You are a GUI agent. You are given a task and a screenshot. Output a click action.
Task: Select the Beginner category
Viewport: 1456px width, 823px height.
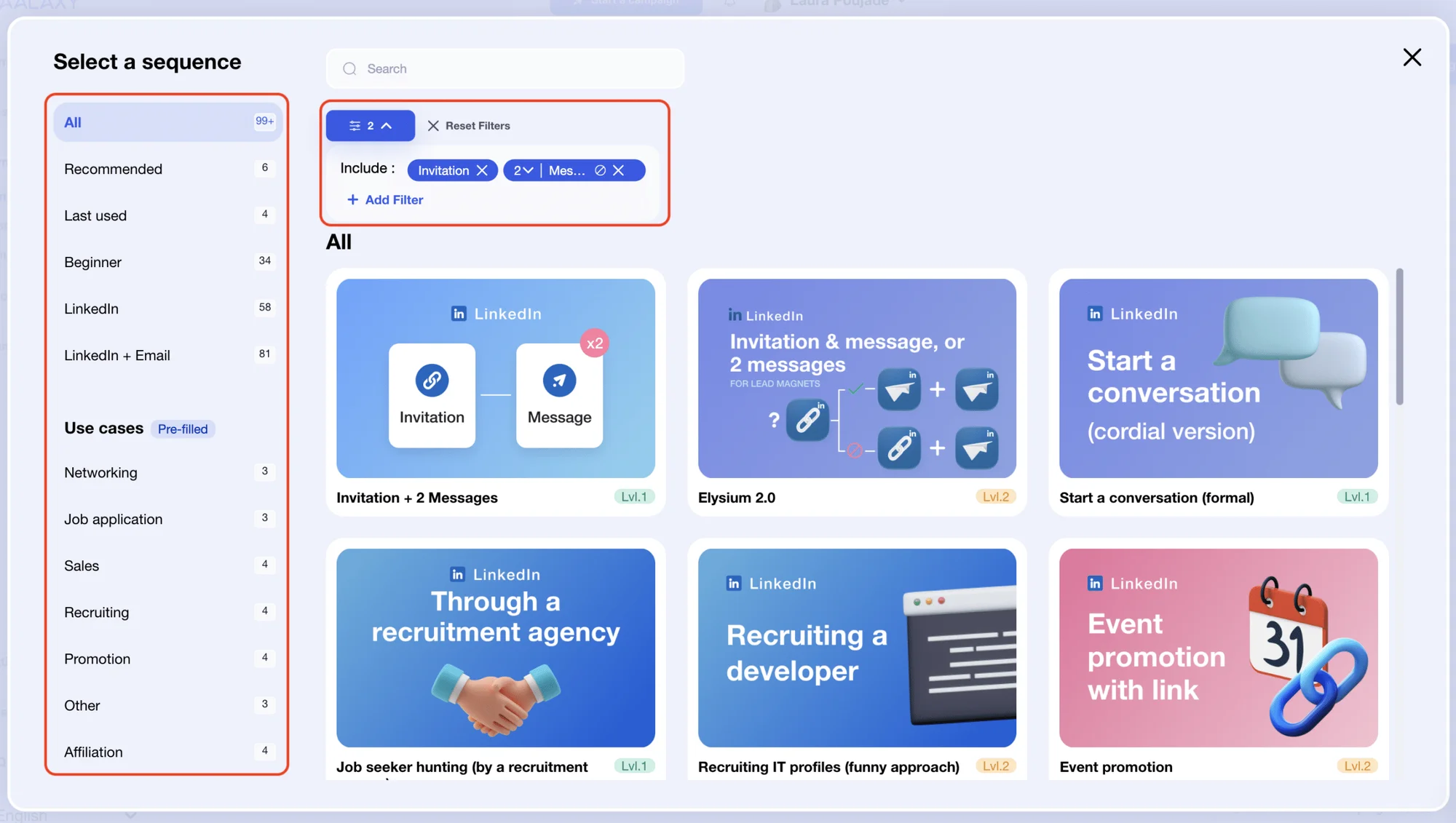point(167,262)
